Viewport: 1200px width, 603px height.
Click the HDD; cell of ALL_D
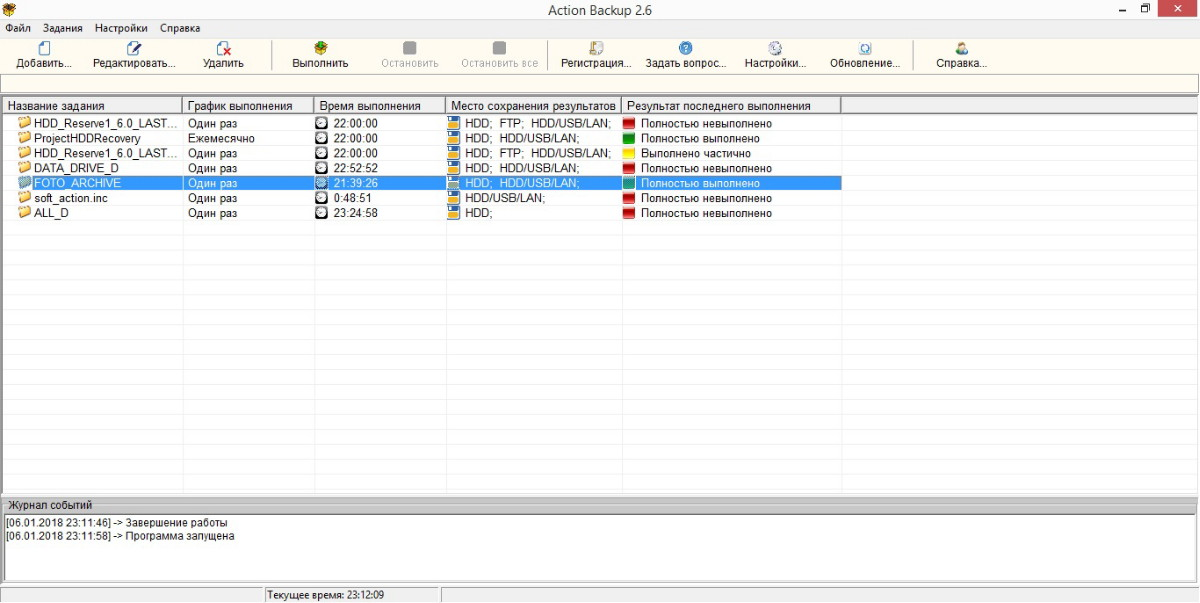[x=479, y=213]
